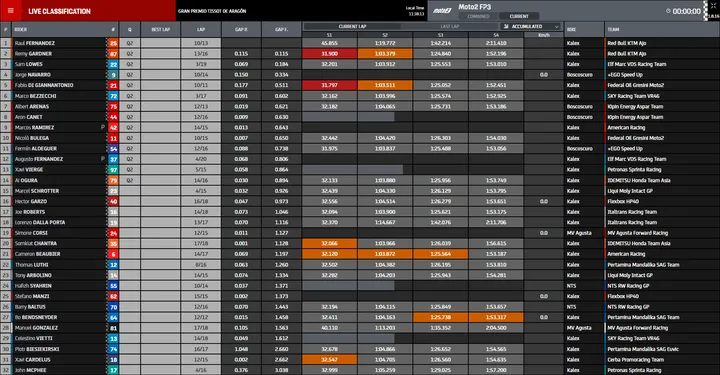720x375 pixels.
Task: Click the Moto2 logo
Action: tap(442, 11)
